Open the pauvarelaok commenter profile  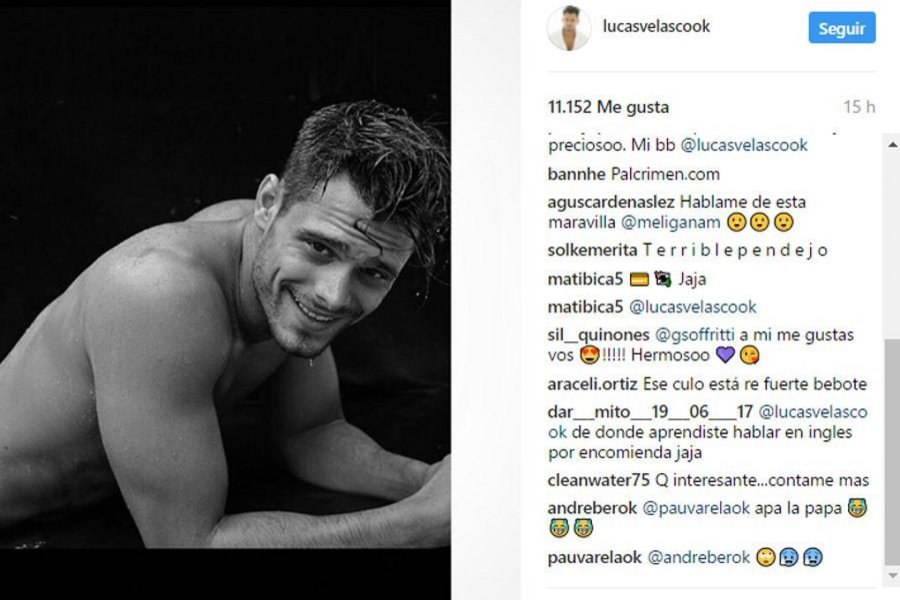pyautogui.click(x=594, y=558)
